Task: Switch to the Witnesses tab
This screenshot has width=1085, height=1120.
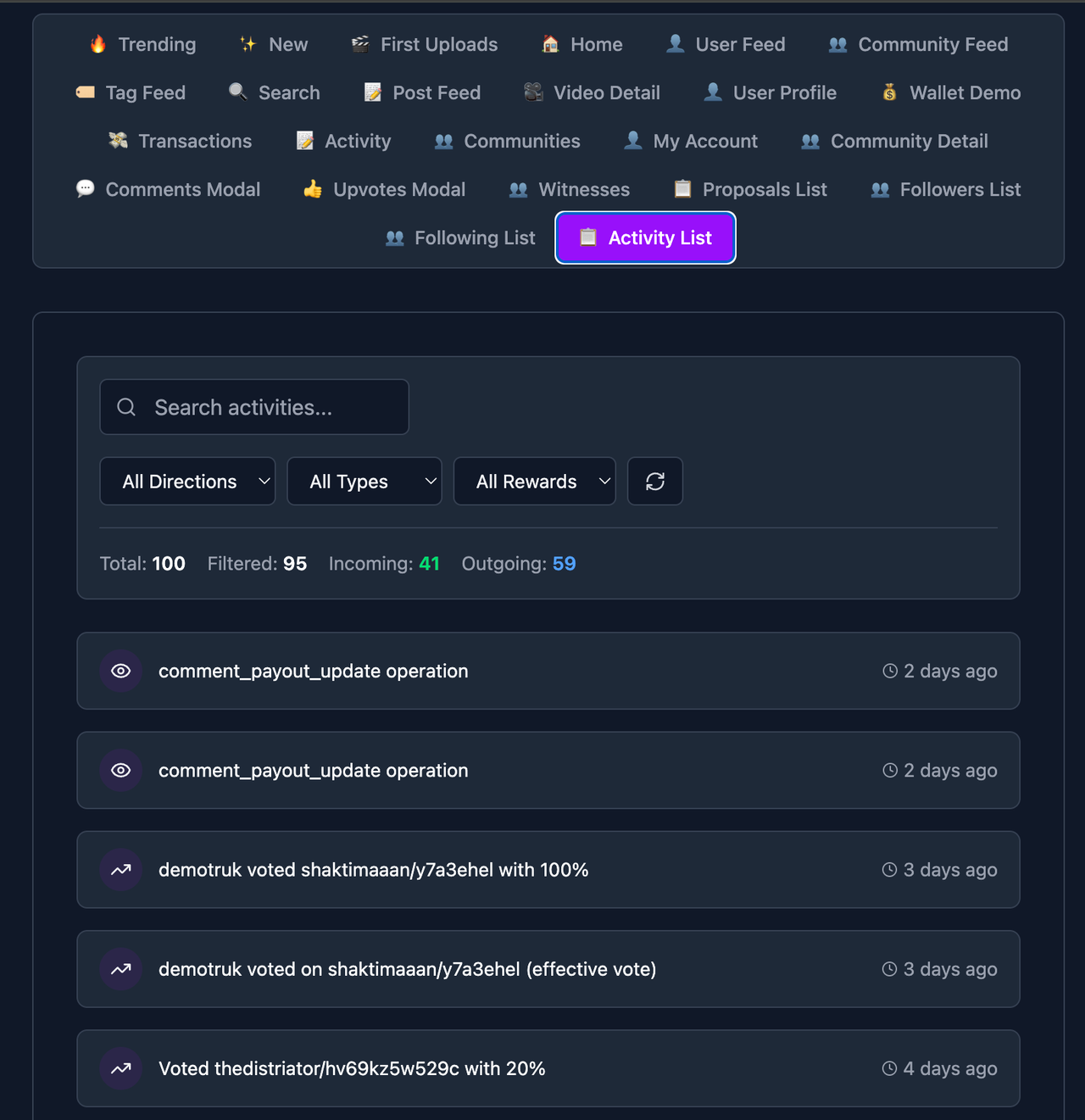Action: click(570, 190)
